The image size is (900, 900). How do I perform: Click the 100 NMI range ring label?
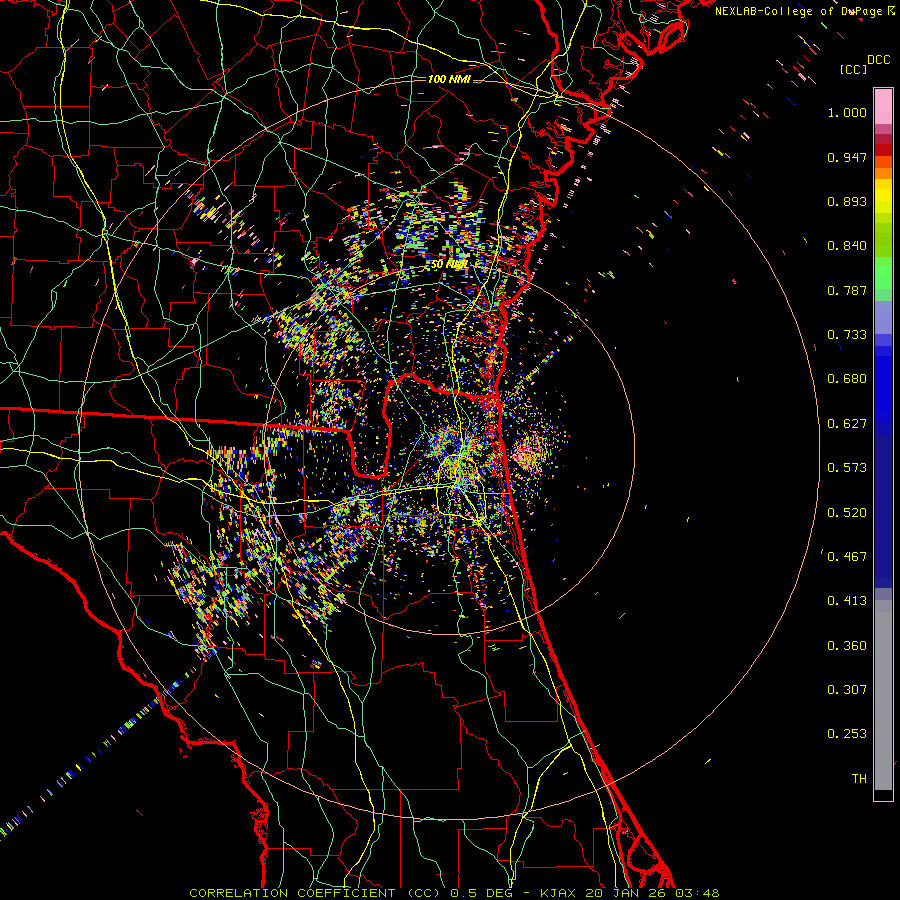(449, 79)
